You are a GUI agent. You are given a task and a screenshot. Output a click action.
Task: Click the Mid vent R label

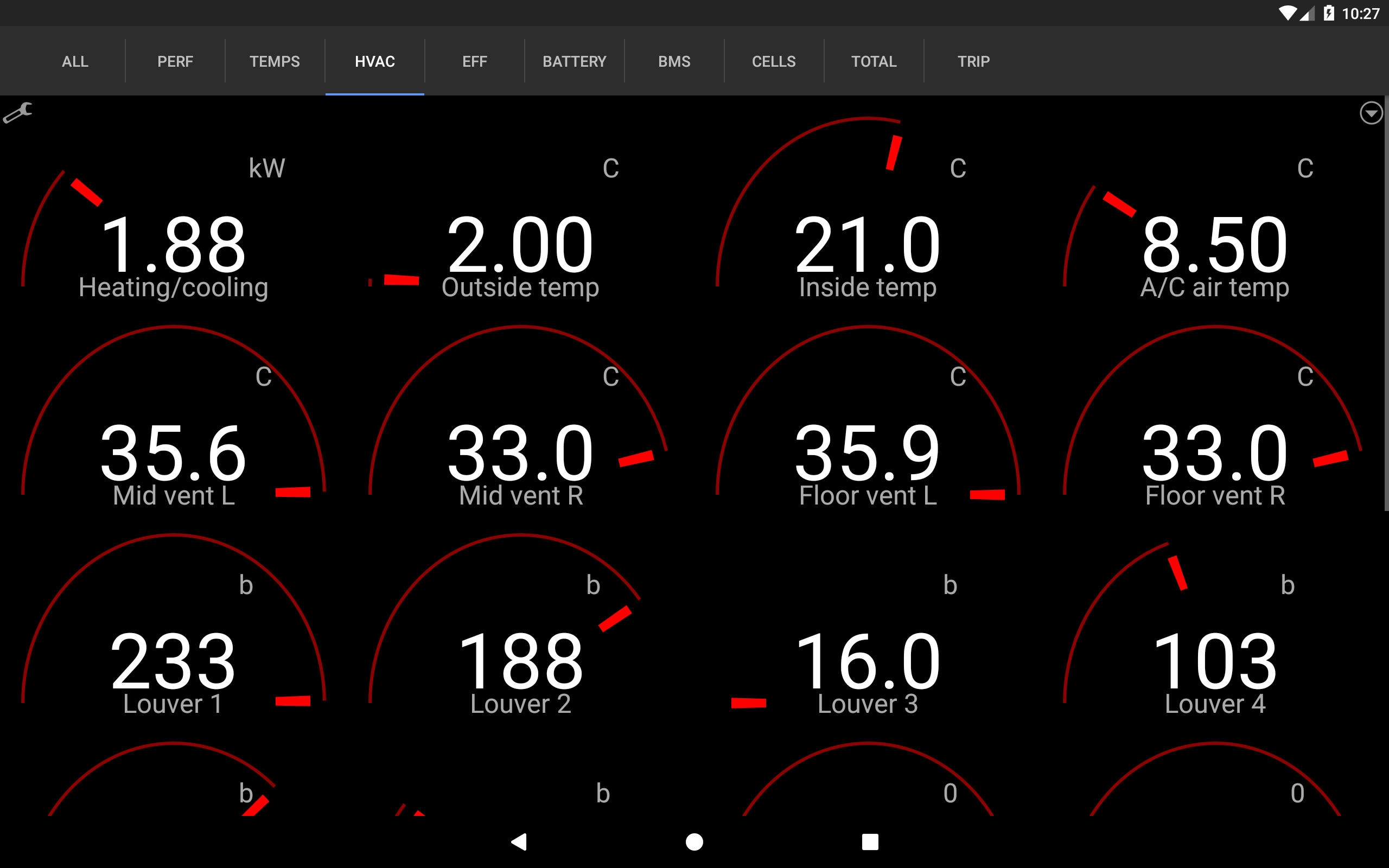(x=520, y=495)
